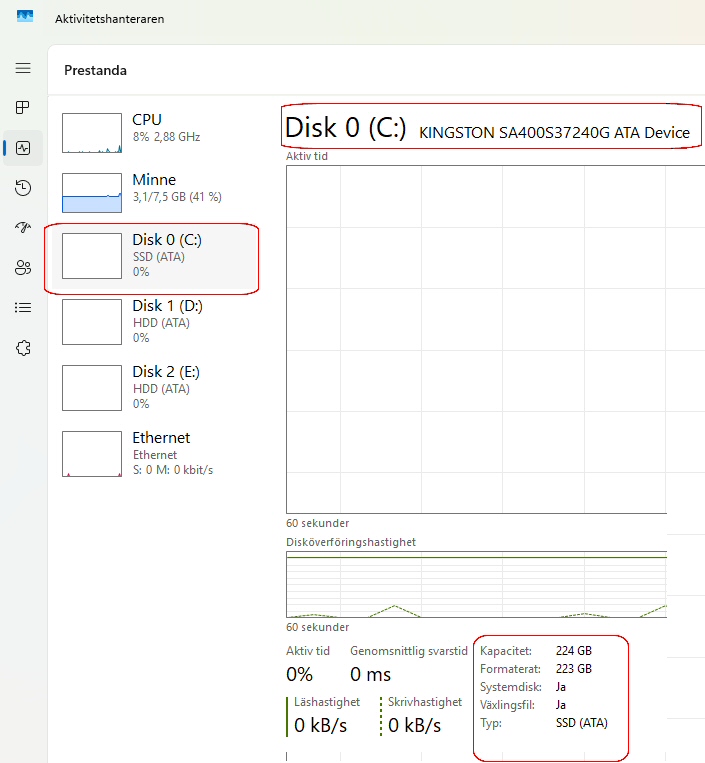The width and height of the screenshot is (705, 763).
Task: Click the Läshastighet 0 kB/s value
Action: pyautogui.click(x=321, y=725)
